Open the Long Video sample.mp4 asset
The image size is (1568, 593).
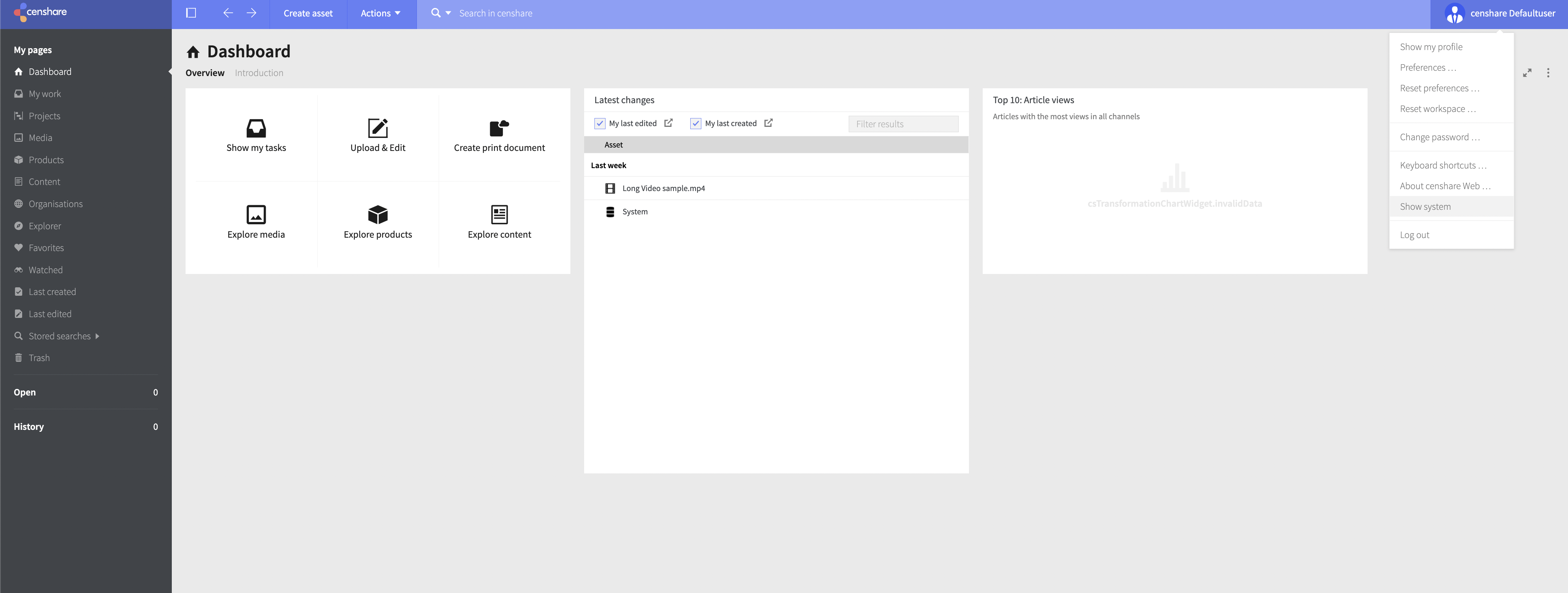[663, 188]
